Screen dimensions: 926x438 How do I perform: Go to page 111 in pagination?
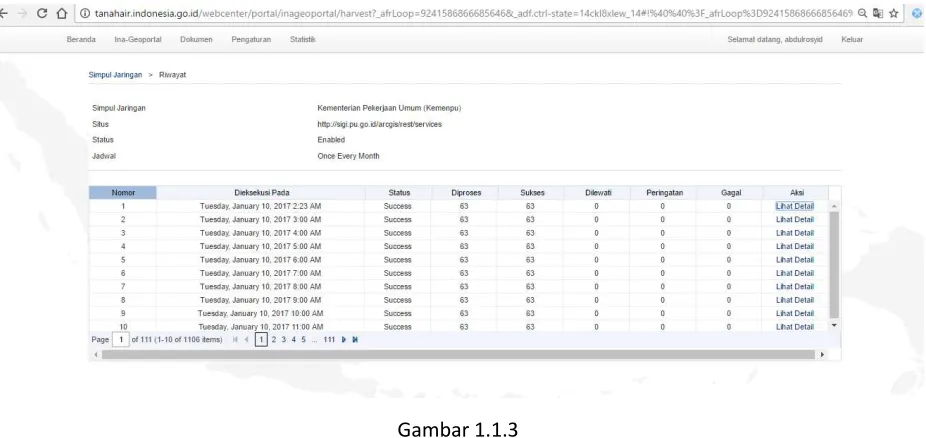point(329,340)
